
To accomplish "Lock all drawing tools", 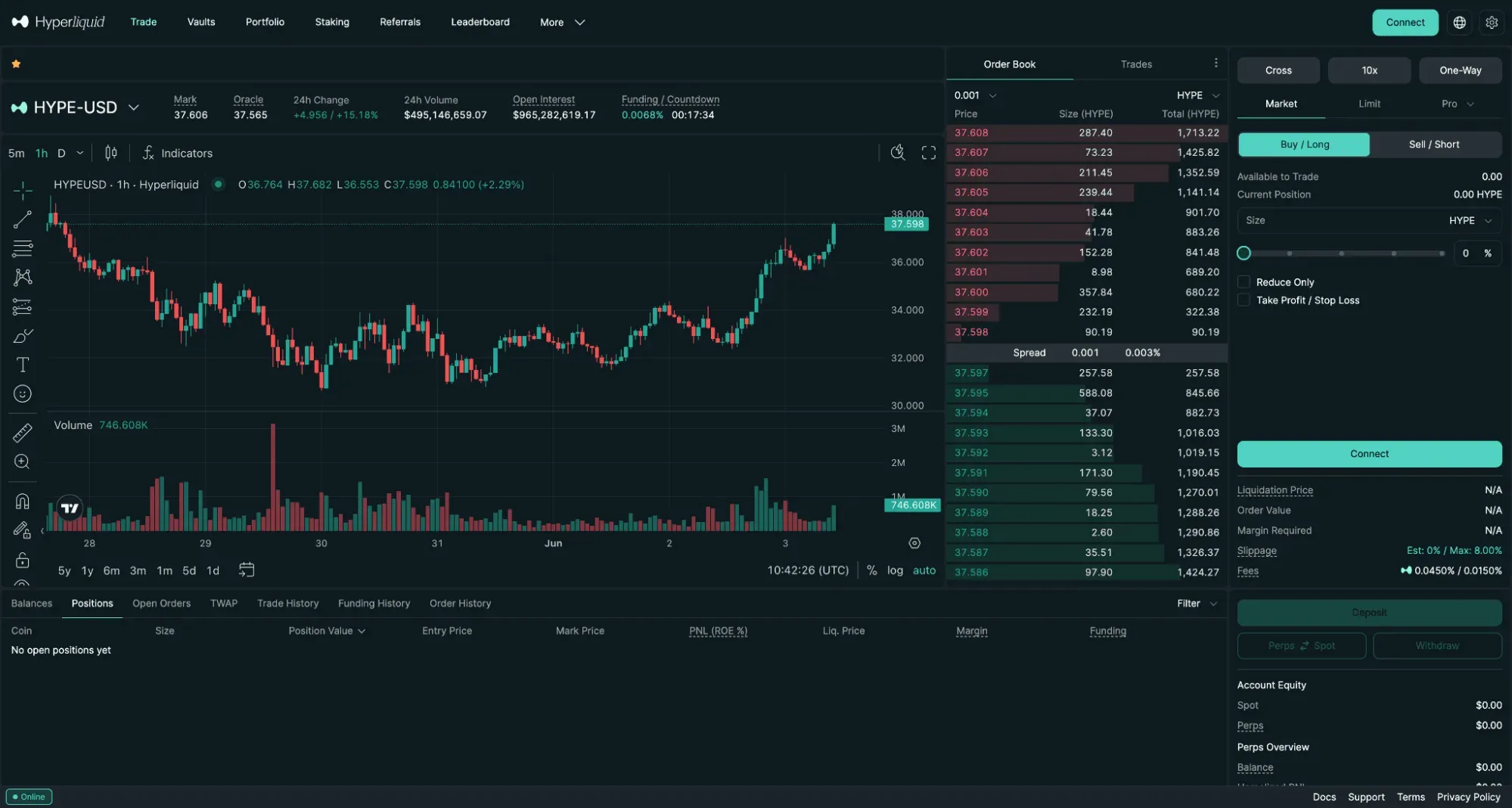I will point(23,560).
